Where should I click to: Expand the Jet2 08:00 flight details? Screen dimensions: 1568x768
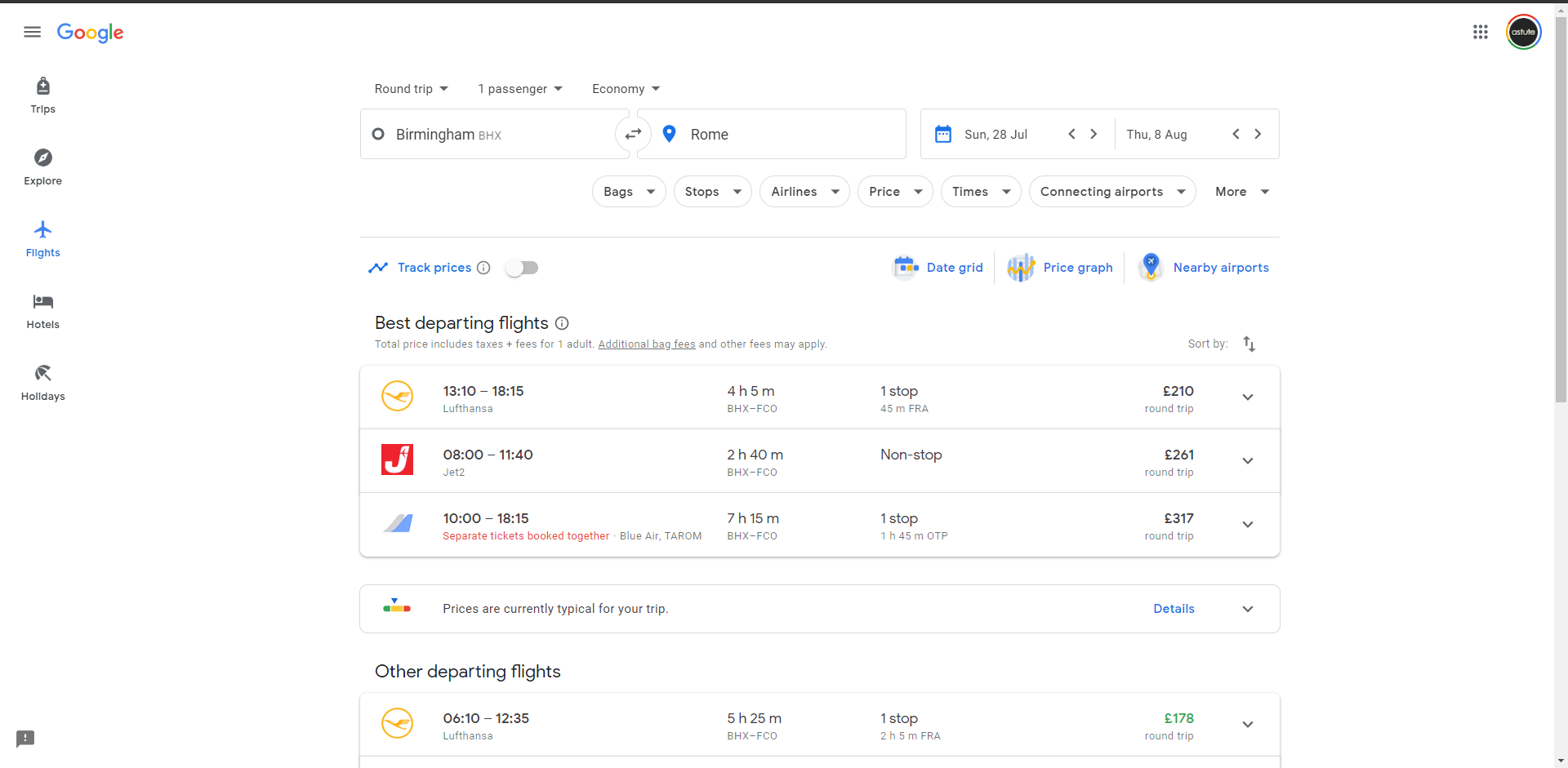pos(1247,461)
